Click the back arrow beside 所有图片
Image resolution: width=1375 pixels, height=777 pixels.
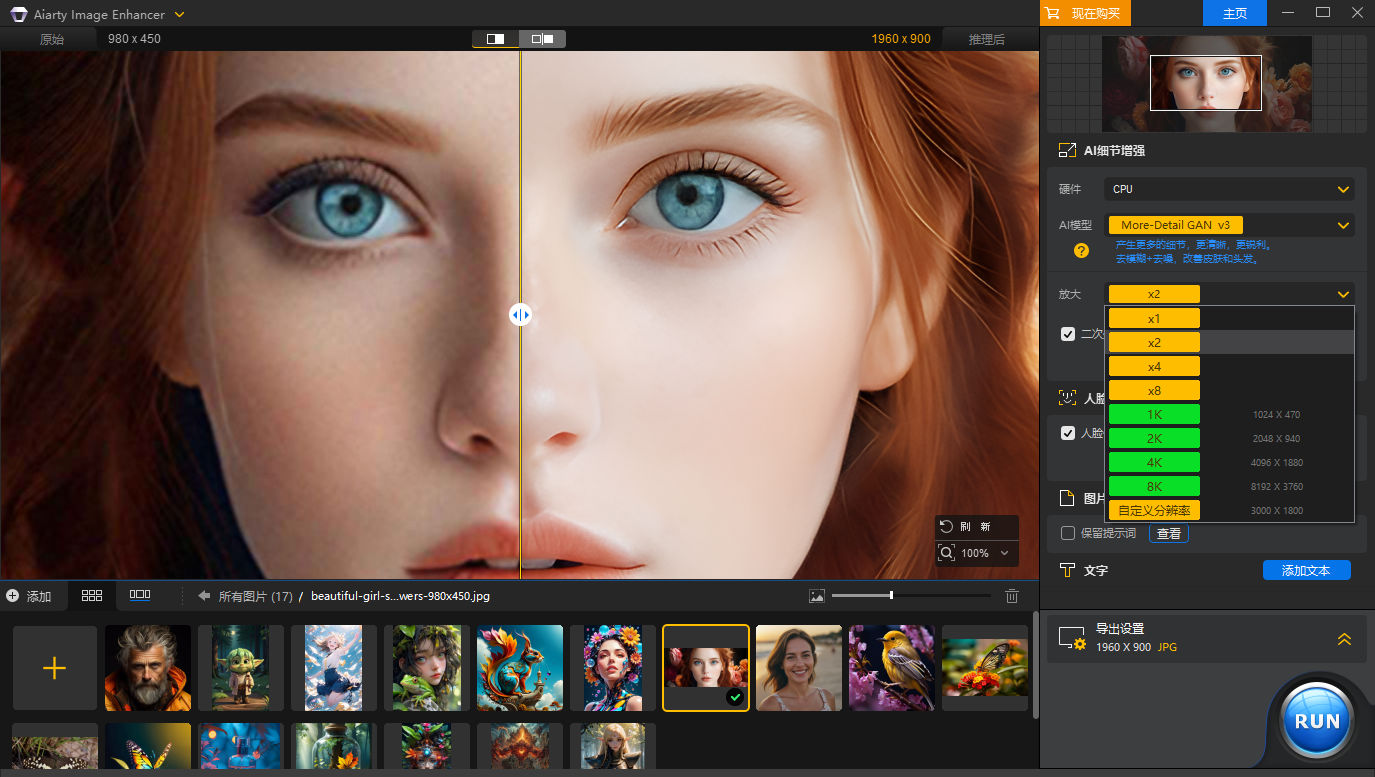[204, 596]
